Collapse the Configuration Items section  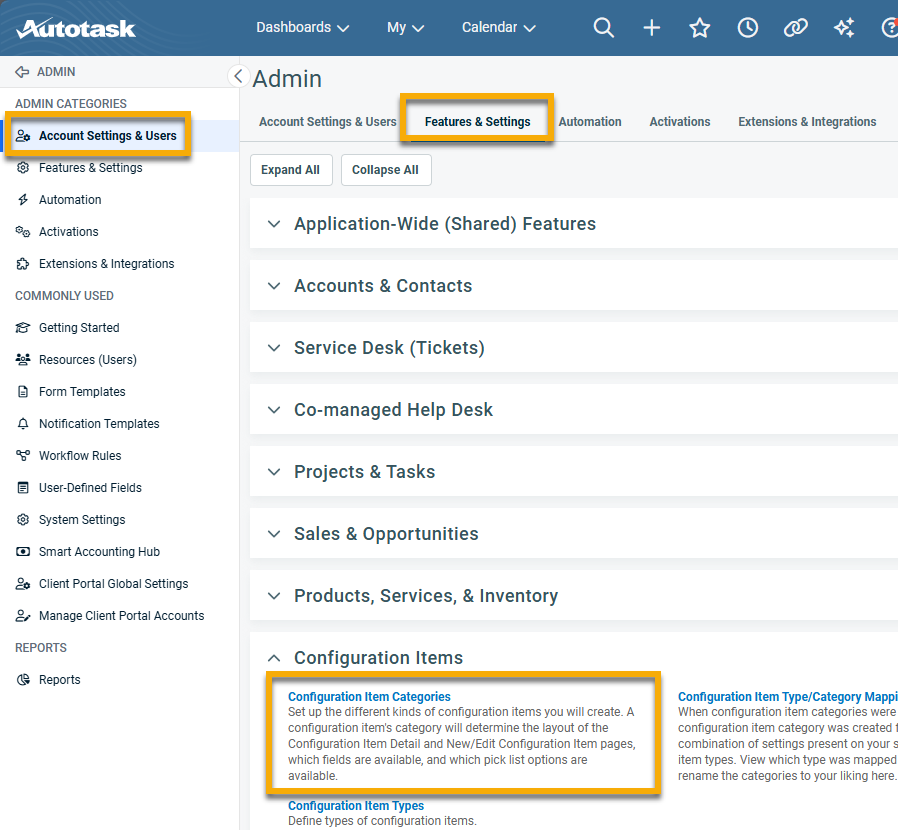click(274, 658)
